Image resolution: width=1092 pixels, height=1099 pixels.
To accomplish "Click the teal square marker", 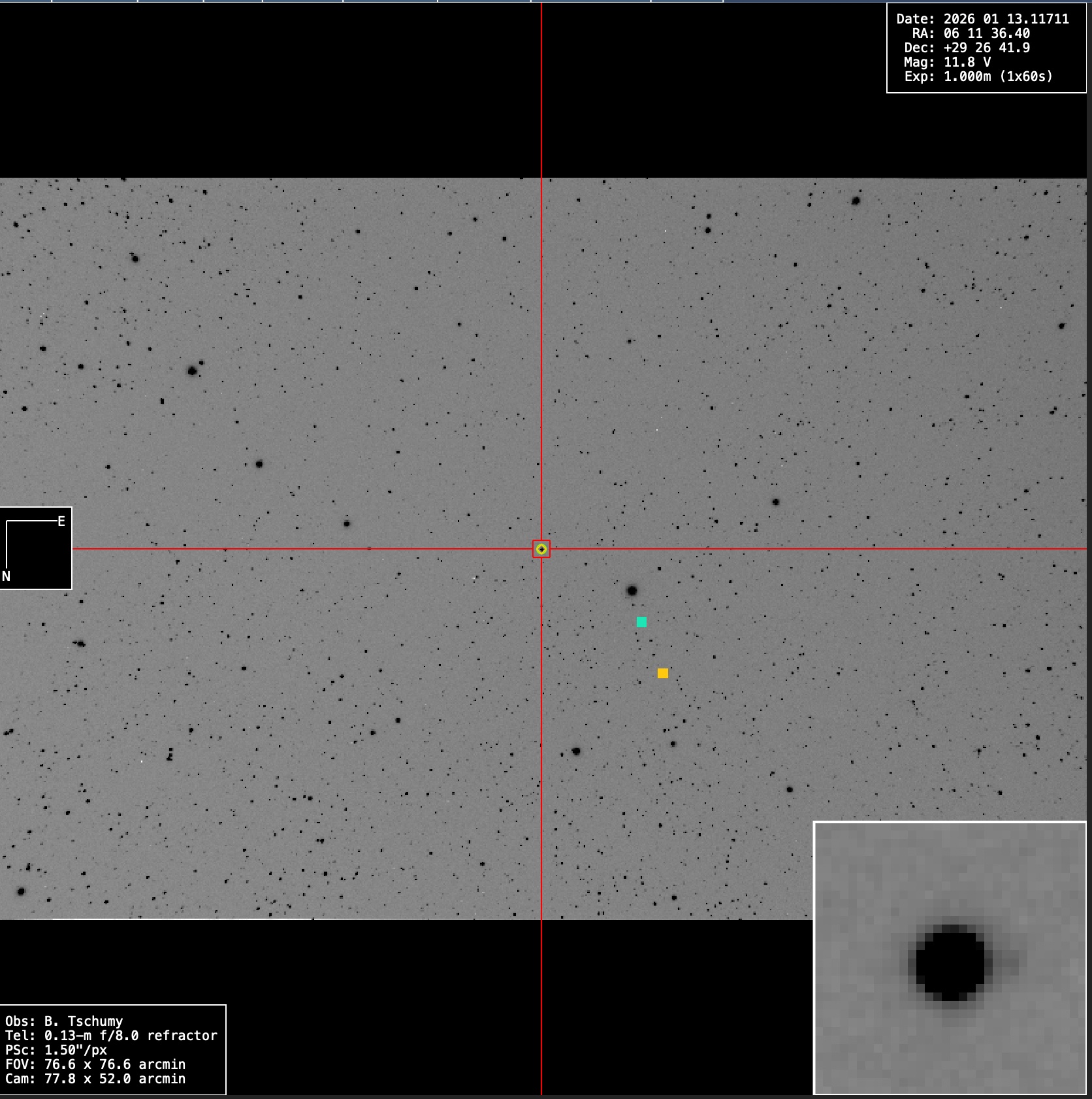I will click(x=641, y=622).
